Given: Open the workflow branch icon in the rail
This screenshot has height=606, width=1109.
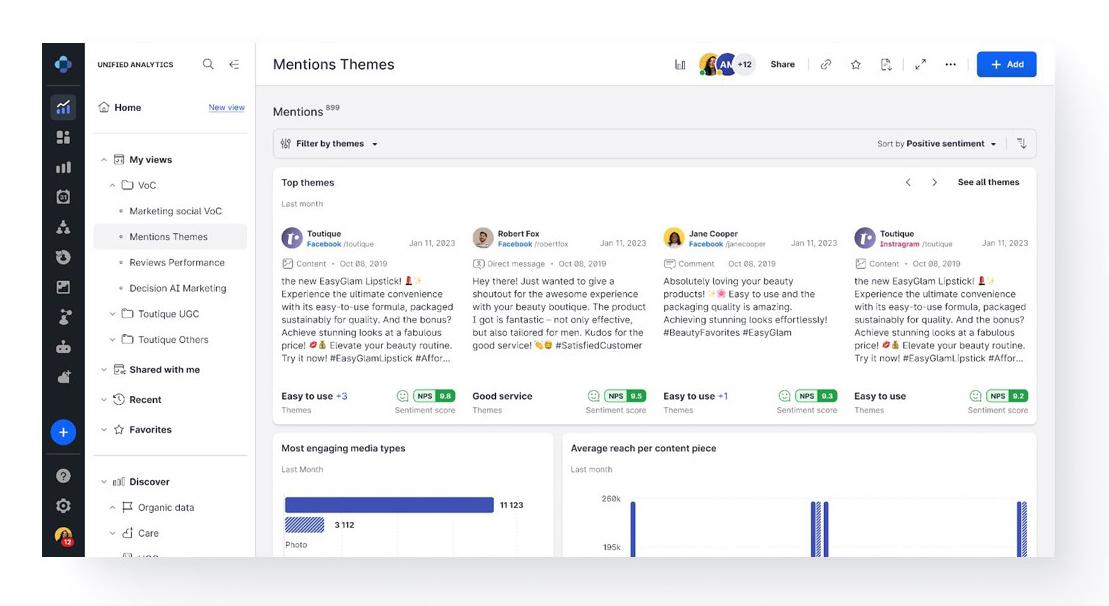Looking at the screenshot, I should click(x=63, y=317).
